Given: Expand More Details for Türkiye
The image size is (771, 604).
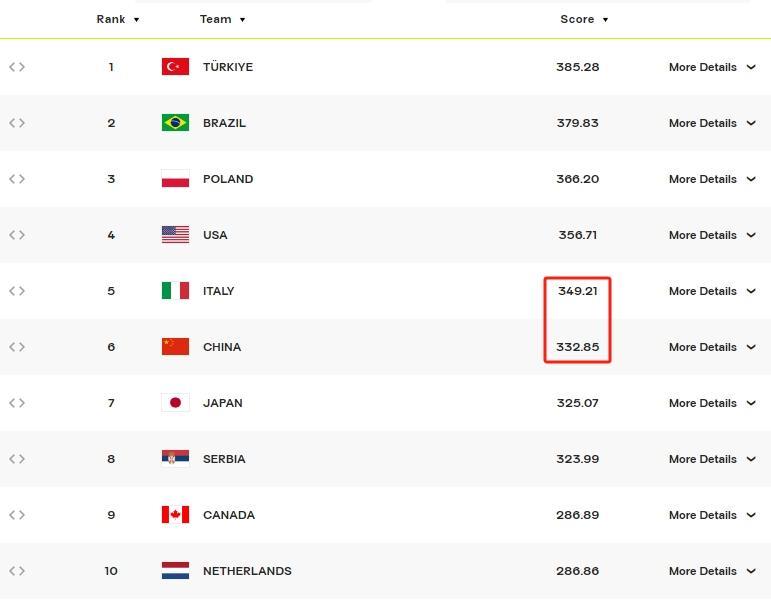Looking at the screenshot, I should [712, 67].
